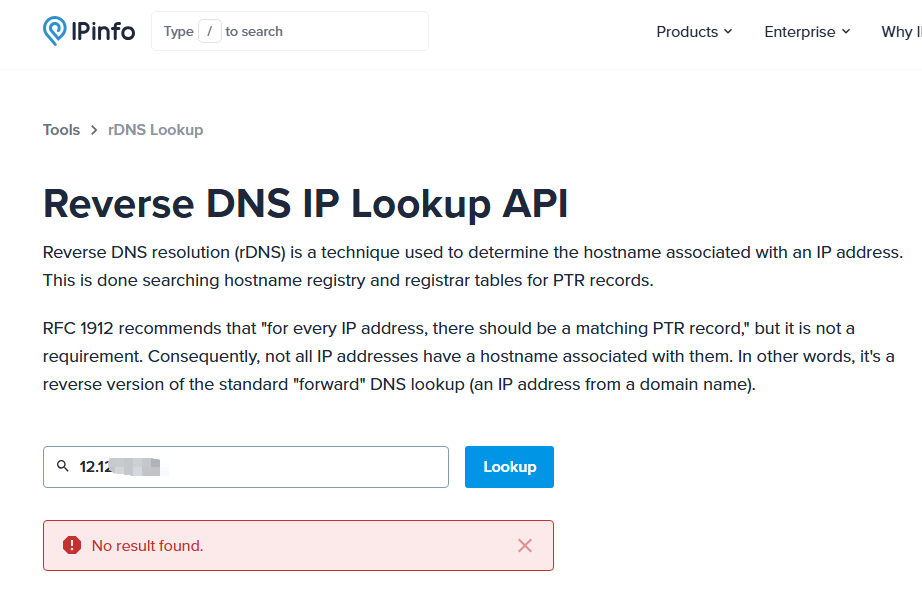Click the breadcrumb chevron separator after Tools

[x=94, y=130]
